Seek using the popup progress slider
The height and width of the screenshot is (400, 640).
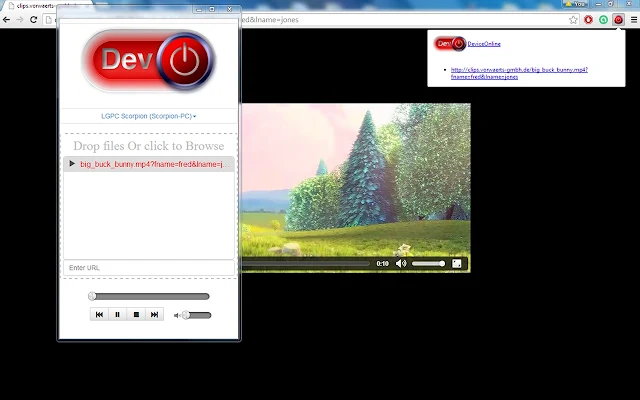(149, 296)
